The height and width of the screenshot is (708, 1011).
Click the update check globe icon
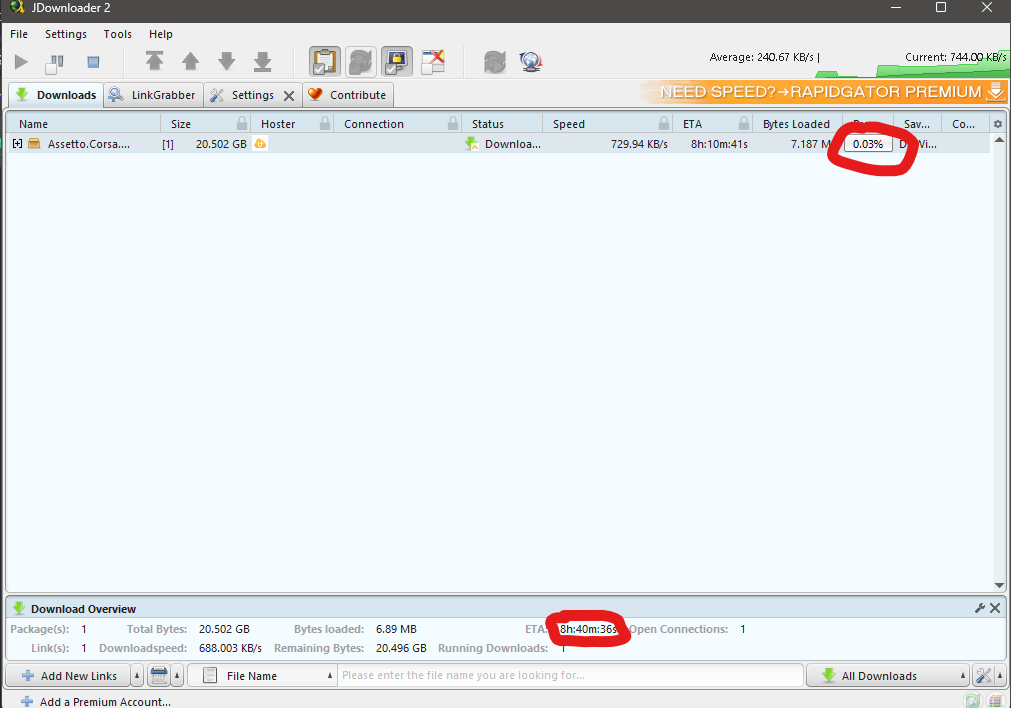point(531,62)
